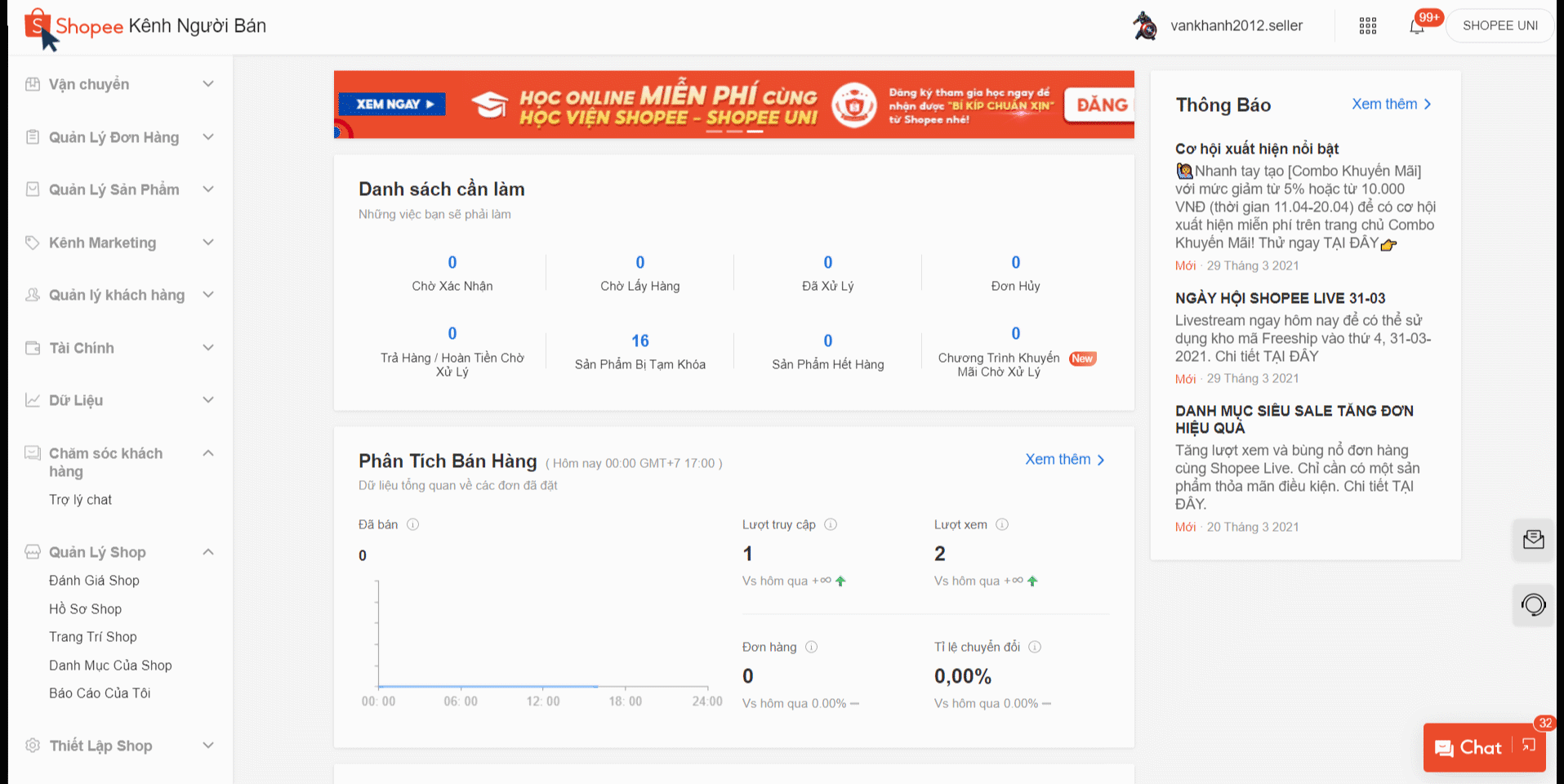Click the info icon next to Tỉ lệ chuyển đổi
Screen dimensions: 1564x784
(1035, 647)
